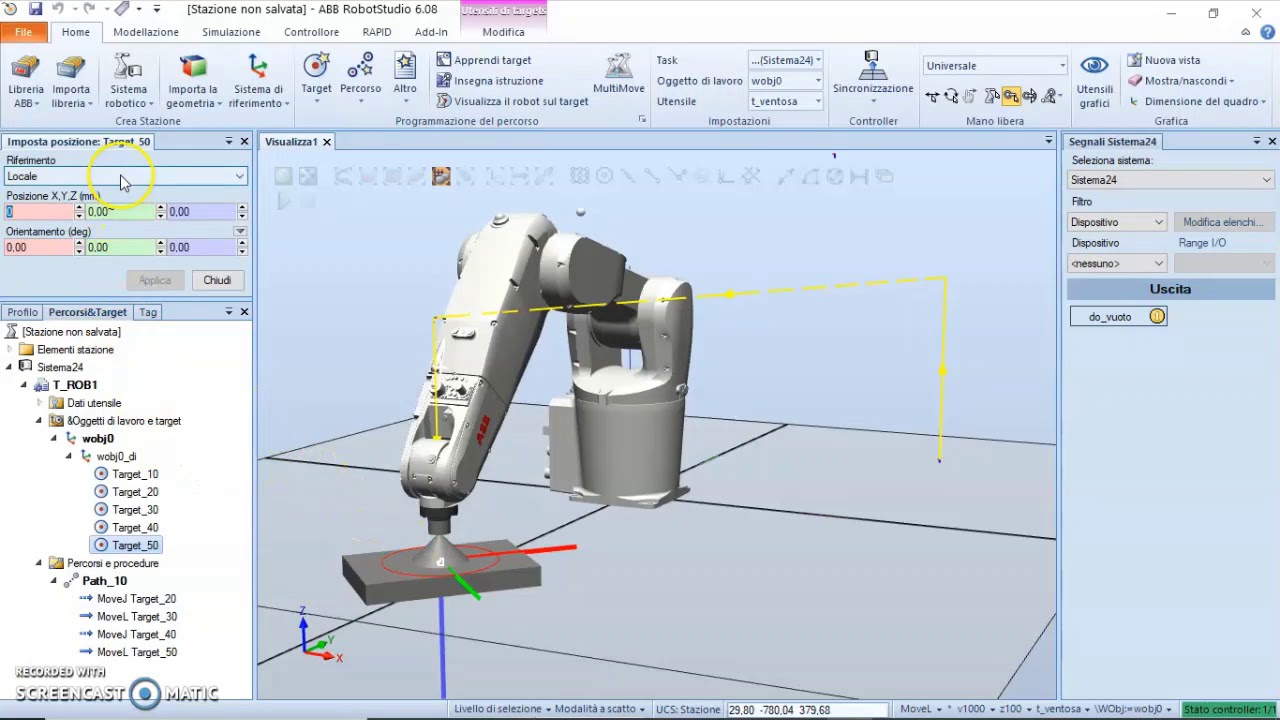Image resolution: width=1280 pixels, height=720 pixels.
Task: Switch to the Profilo tab
Action: 22,312
